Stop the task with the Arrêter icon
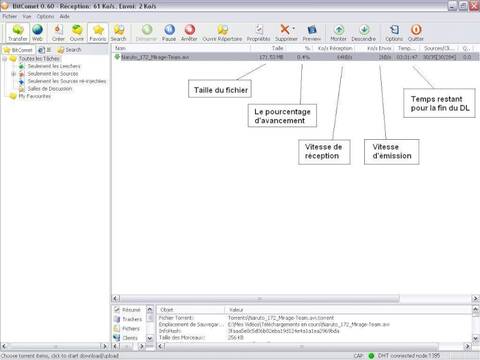480x360 pixels. 189,33
